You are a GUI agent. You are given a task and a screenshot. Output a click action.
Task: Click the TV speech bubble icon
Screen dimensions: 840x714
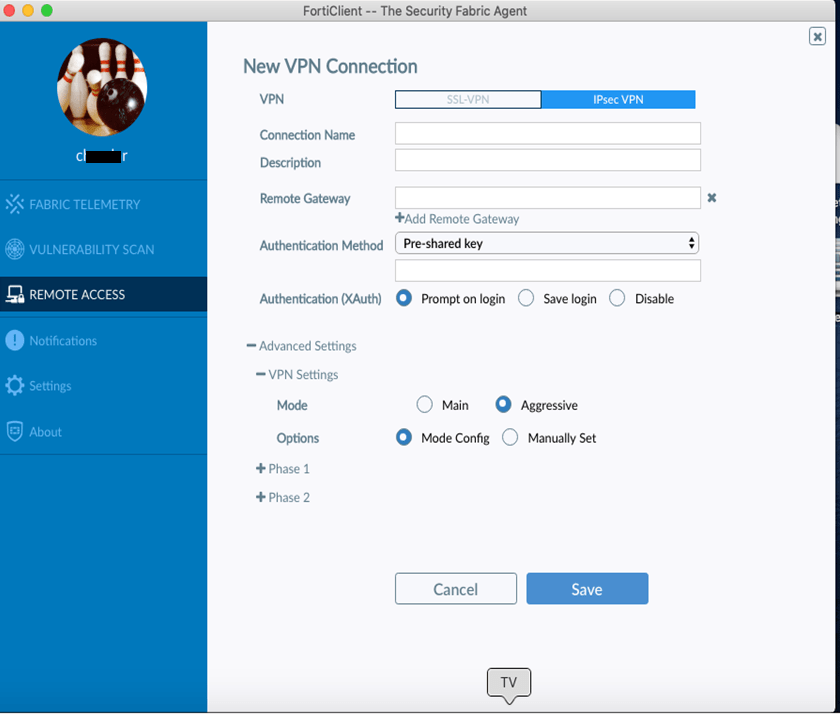(x=508, y=685)
